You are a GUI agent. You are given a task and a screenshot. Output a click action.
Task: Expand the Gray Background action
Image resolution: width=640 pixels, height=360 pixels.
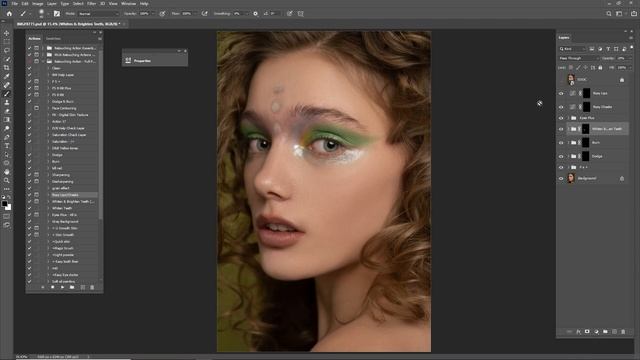click(x=48, y=222)
